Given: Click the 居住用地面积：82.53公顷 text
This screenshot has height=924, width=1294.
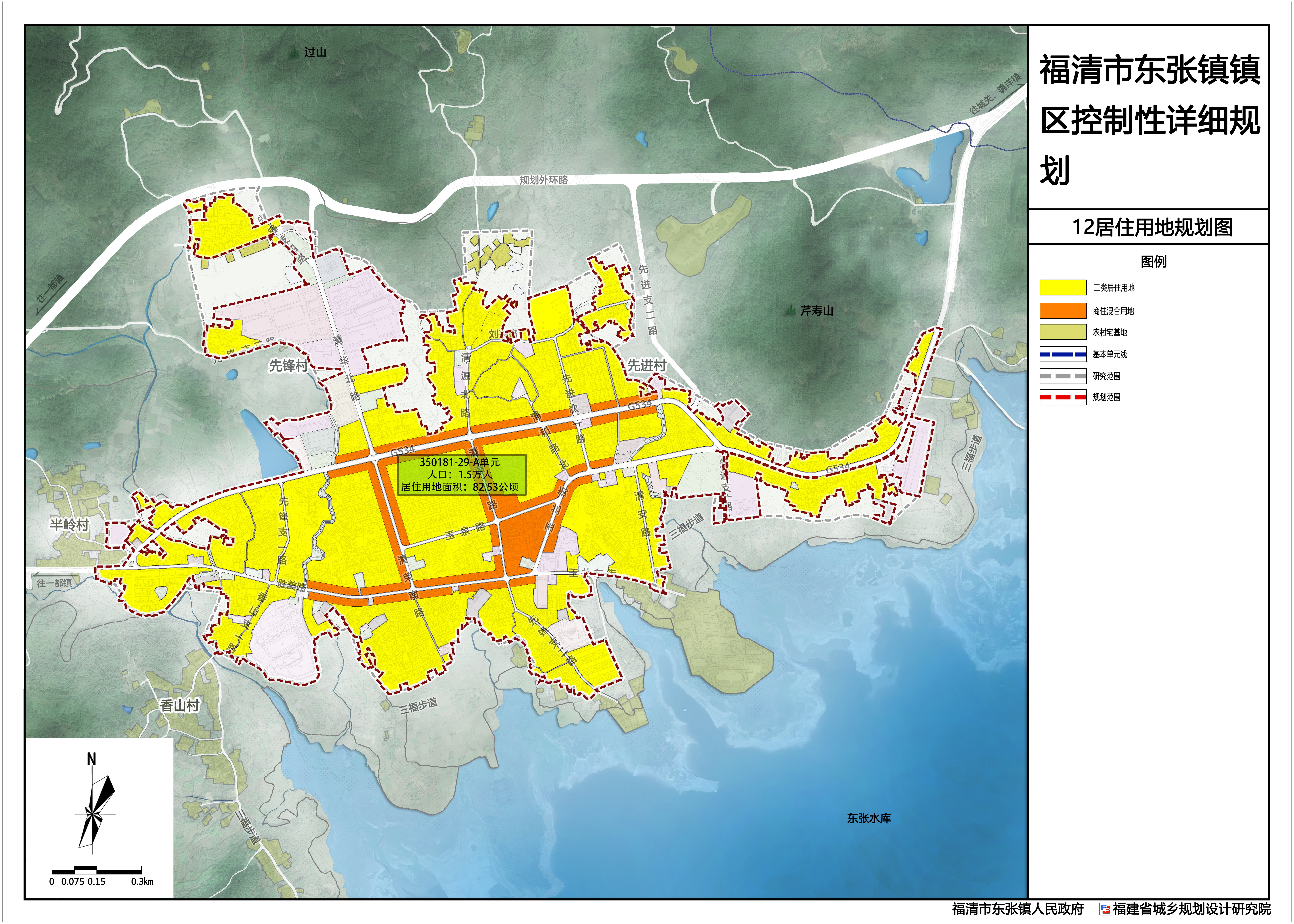Looking at the screenshot, I should tap(460, 487).
